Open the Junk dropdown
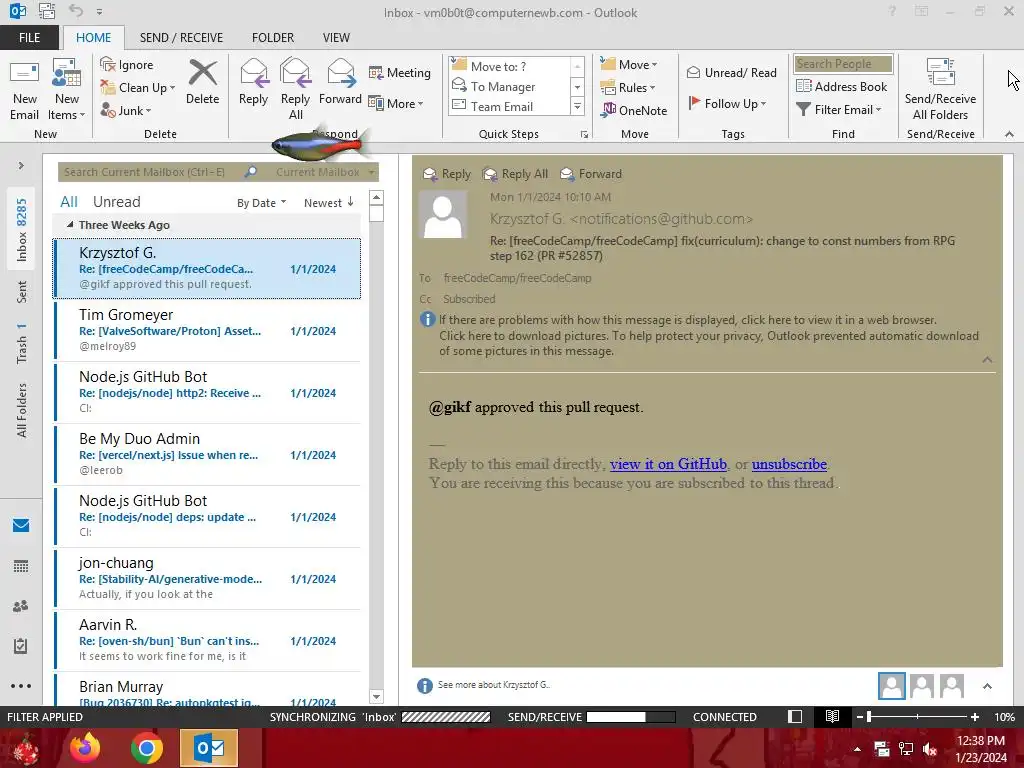 click(x=125, y=110)
